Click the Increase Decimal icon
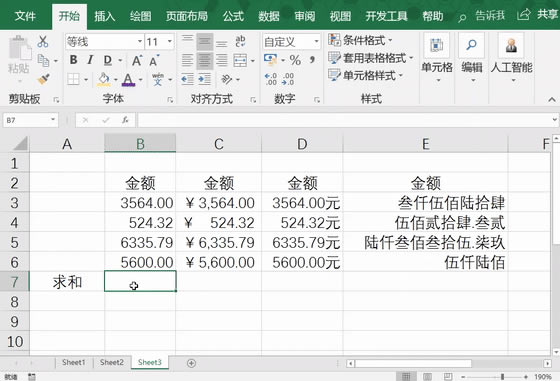Screen dimensions: 560x381 (x=271, y=79)
